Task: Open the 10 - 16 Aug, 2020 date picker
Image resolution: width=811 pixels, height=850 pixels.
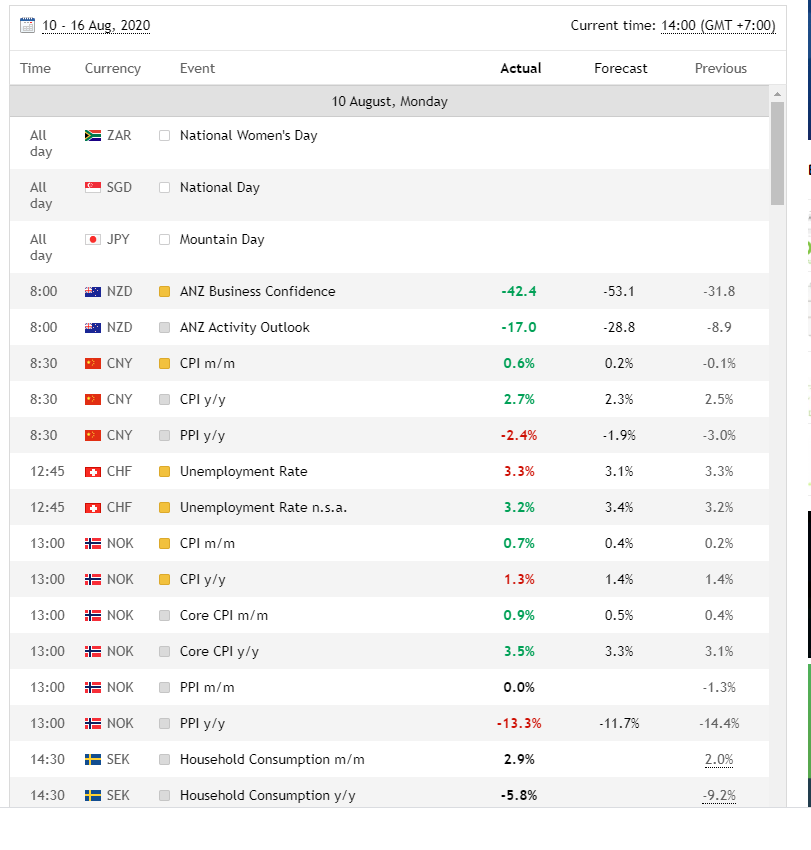Action: click(96, 25)
